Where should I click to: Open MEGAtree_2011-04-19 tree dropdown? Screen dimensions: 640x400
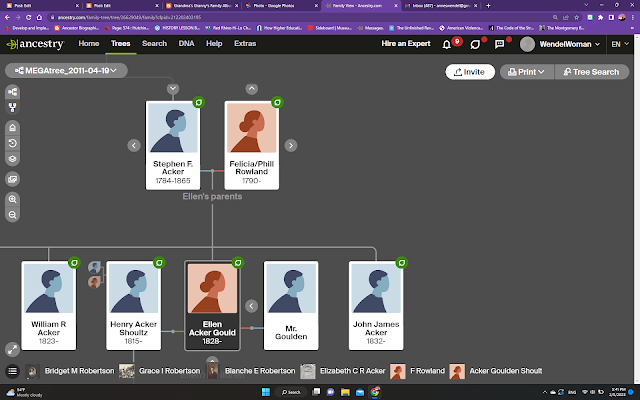coord(66,71)
